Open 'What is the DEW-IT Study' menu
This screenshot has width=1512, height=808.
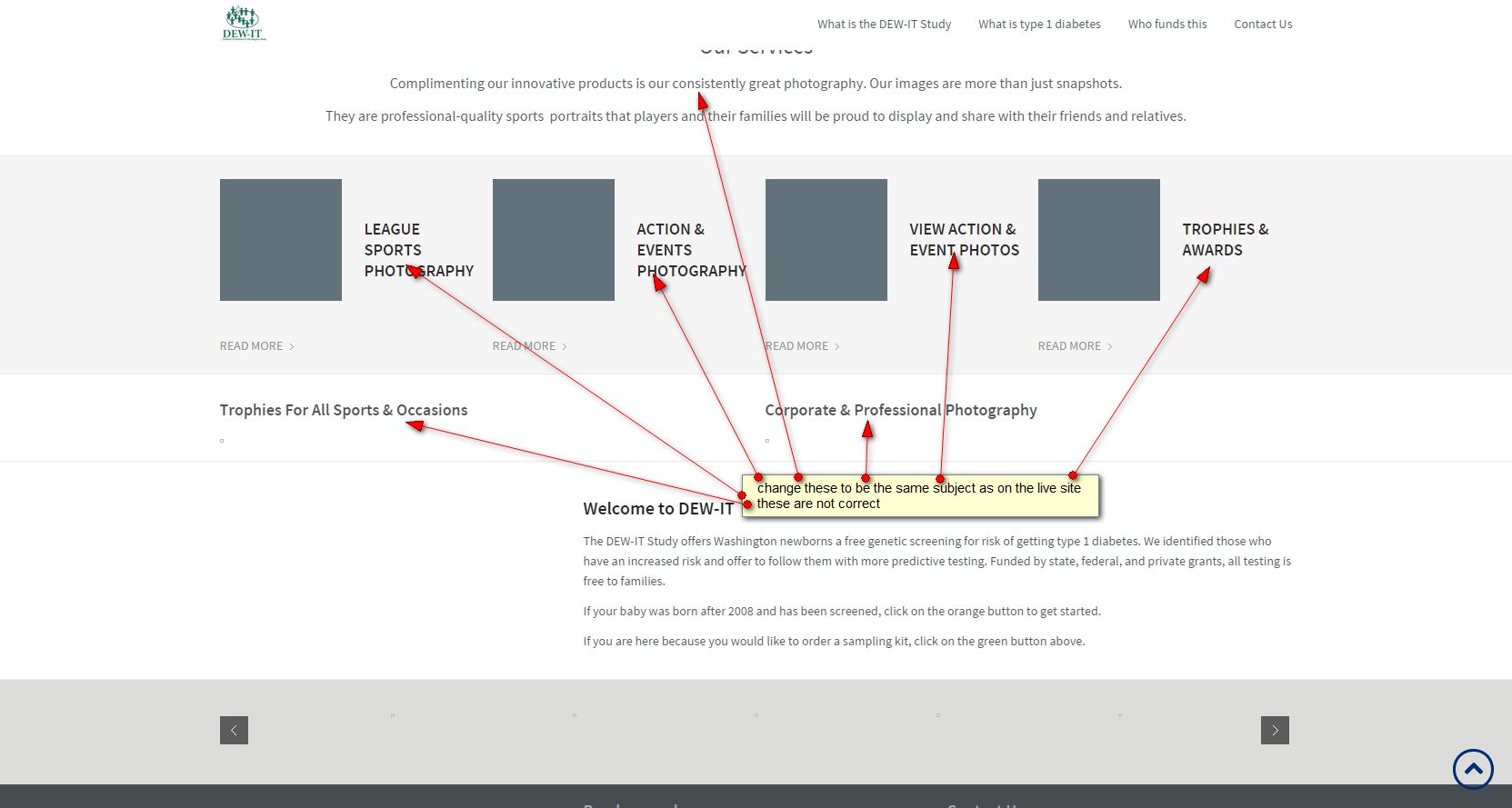(x=883, y=25)
